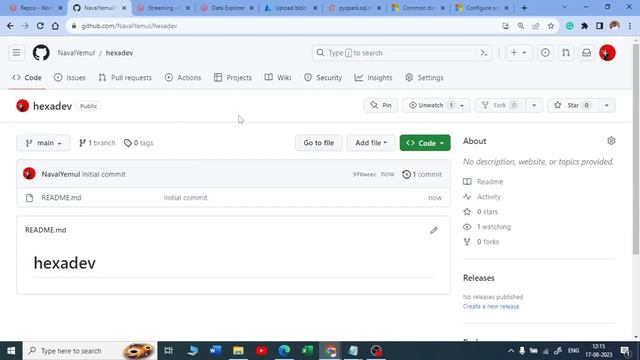
Task: Open the main branch switcher dropdown
Action: click(x=43, y=143)
